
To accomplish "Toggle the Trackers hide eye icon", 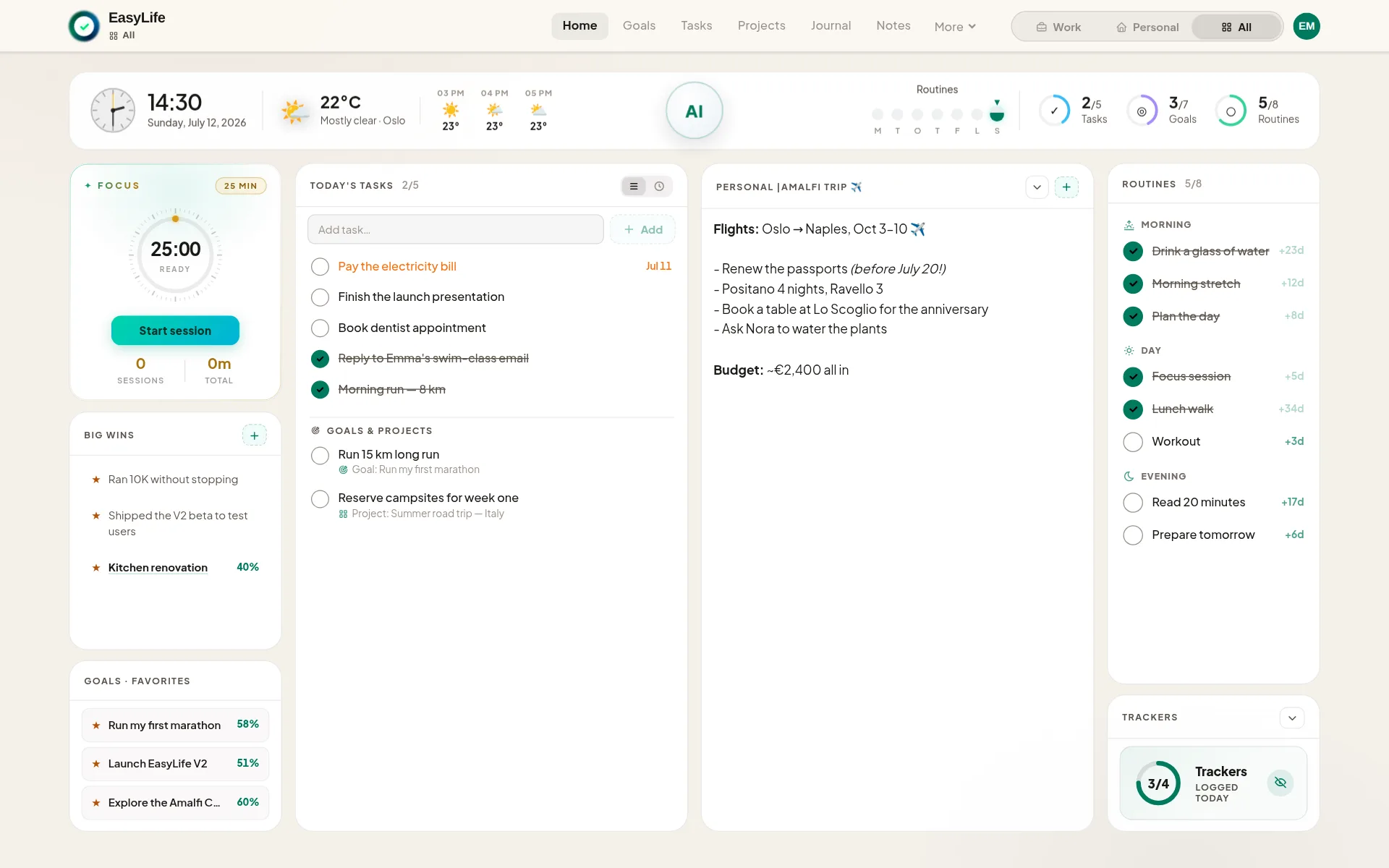I will [1280, 783].
